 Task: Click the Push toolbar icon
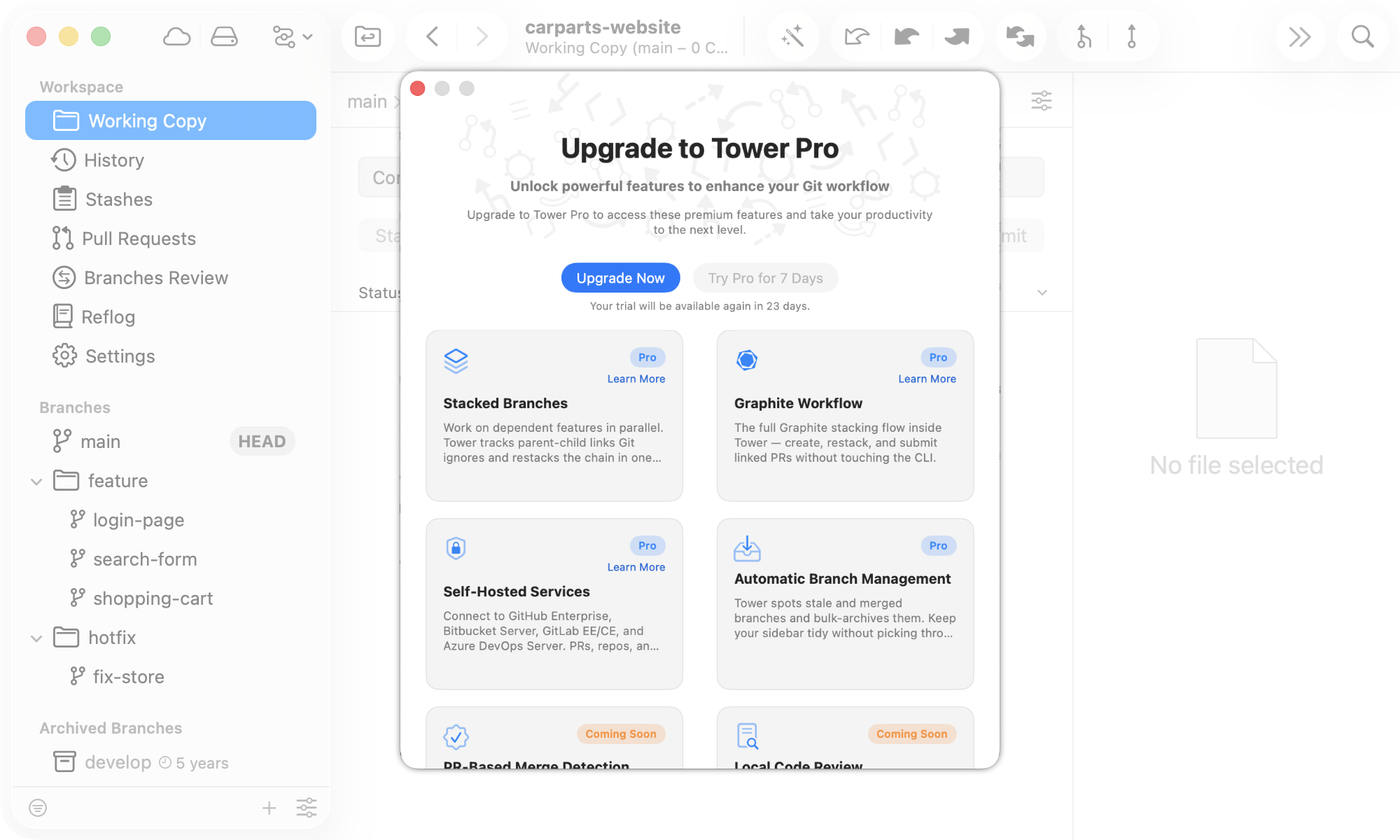click(x=957, y=36)
